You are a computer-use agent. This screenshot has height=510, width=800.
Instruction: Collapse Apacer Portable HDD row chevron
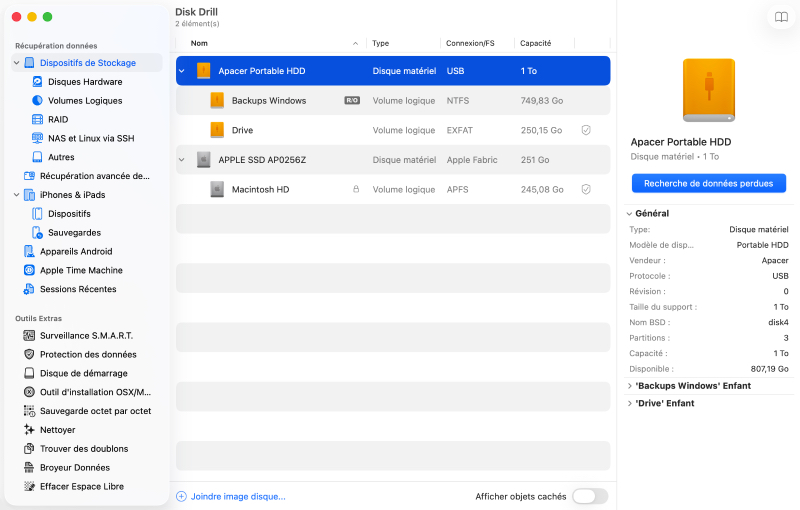click(182, 71)
